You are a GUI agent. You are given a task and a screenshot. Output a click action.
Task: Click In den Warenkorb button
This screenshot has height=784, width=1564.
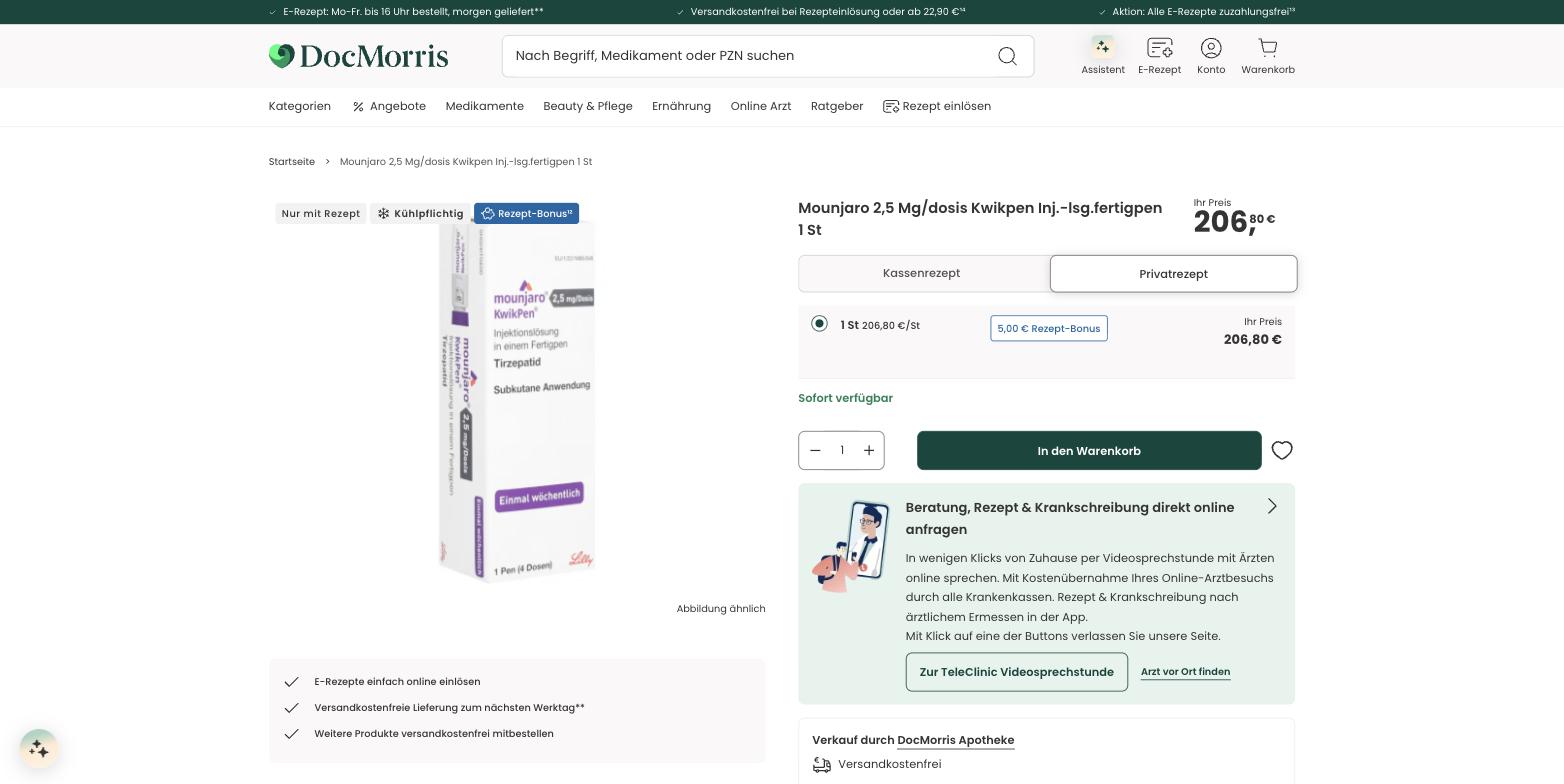(x=1089, y=451)
